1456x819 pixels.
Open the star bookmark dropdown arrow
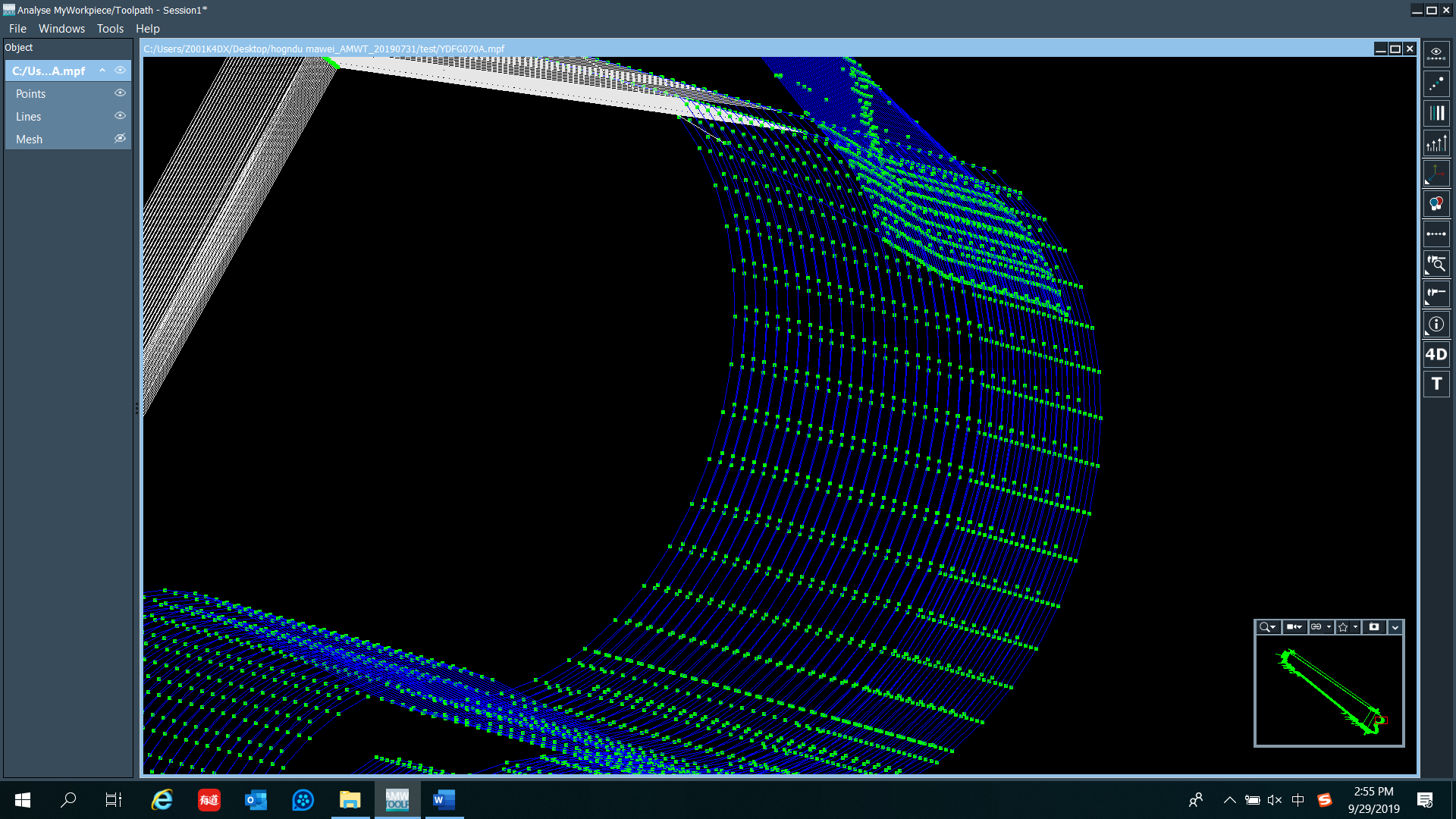(1355, 627)
